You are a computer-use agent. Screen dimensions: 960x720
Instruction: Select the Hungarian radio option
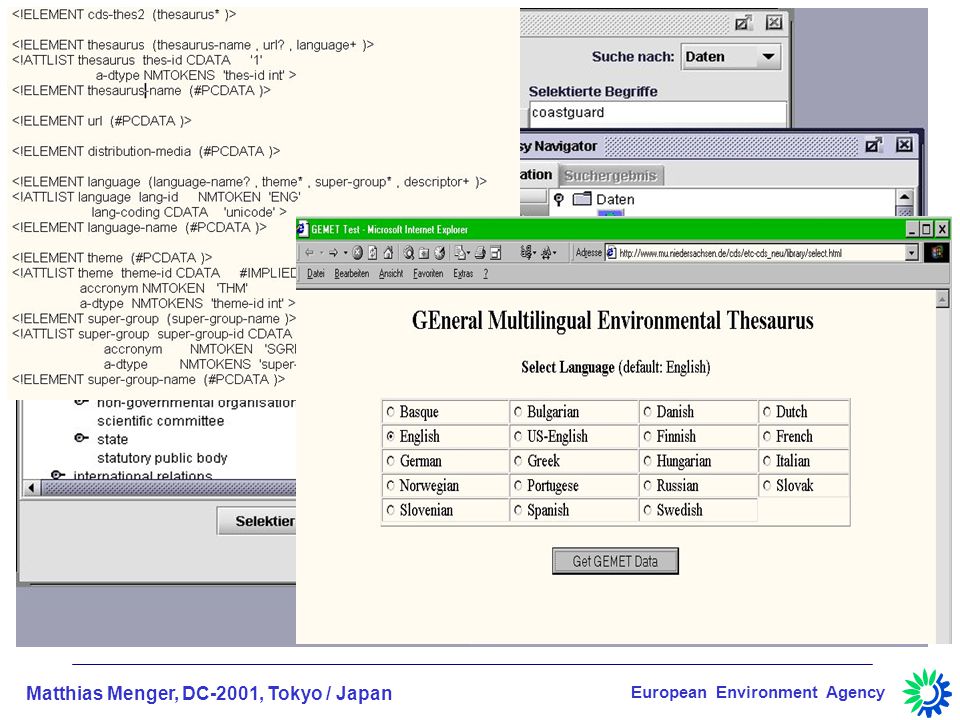coord(647,461)
